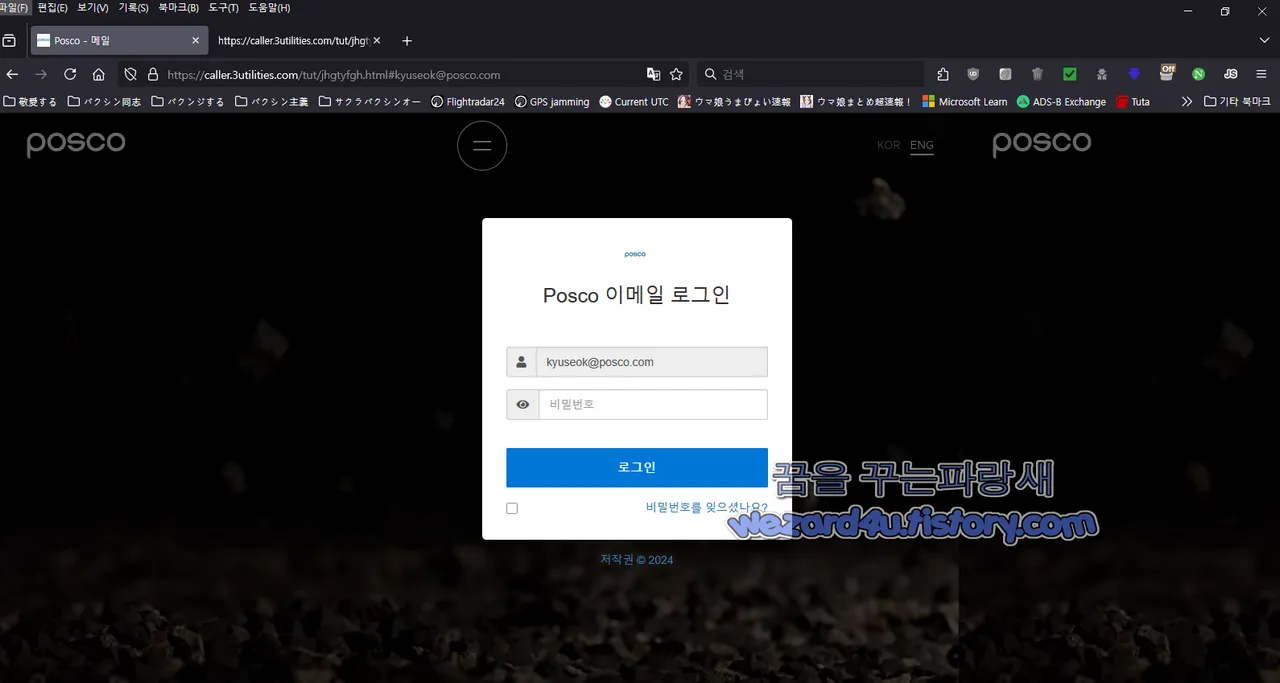Open the 敬愛する bookmark folder
This screenshot has height=683, width=1280.
(30, 101)
